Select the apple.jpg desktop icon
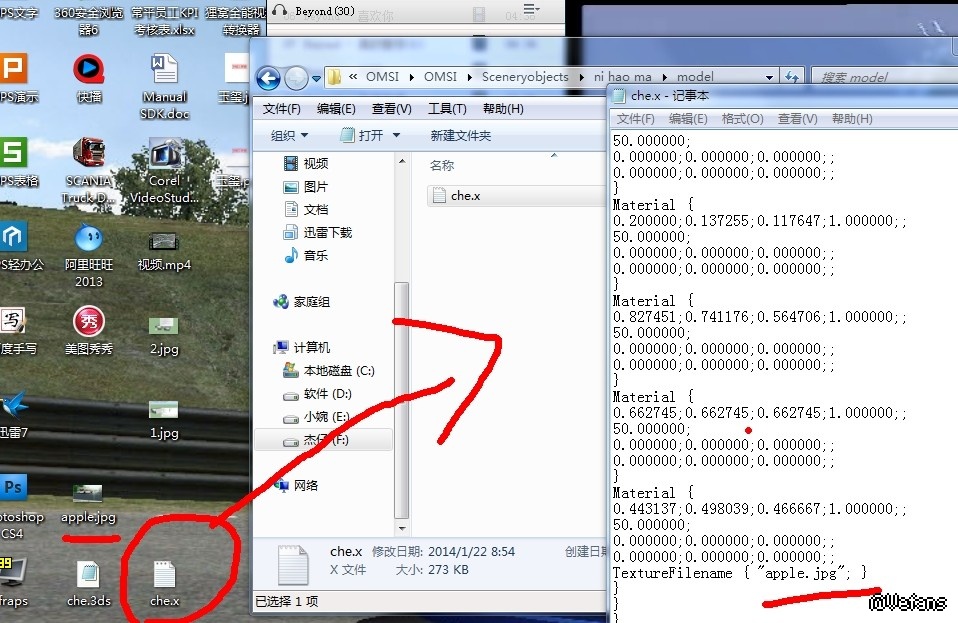The image size is (958, 623). pyautogui.click(x=89, y=503)
